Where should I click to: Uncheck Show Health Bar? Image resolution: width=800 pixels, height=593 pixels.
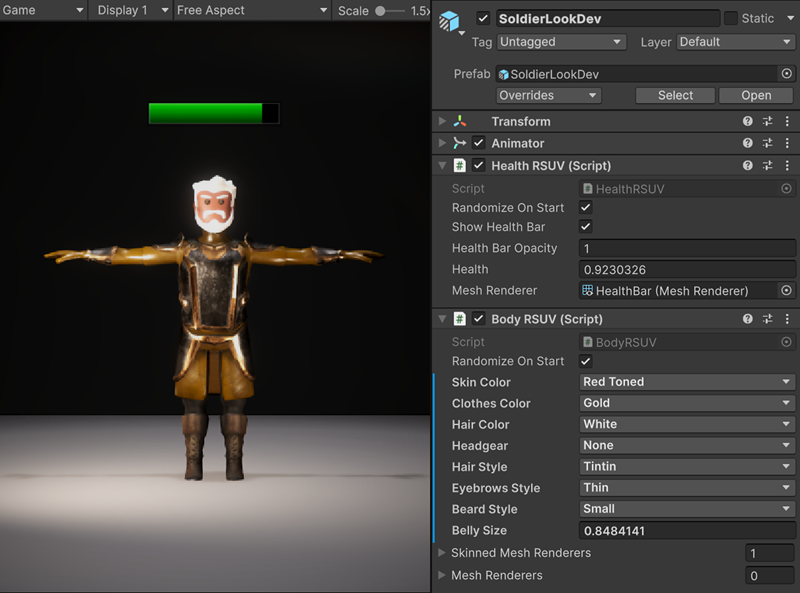click(585, 227)
